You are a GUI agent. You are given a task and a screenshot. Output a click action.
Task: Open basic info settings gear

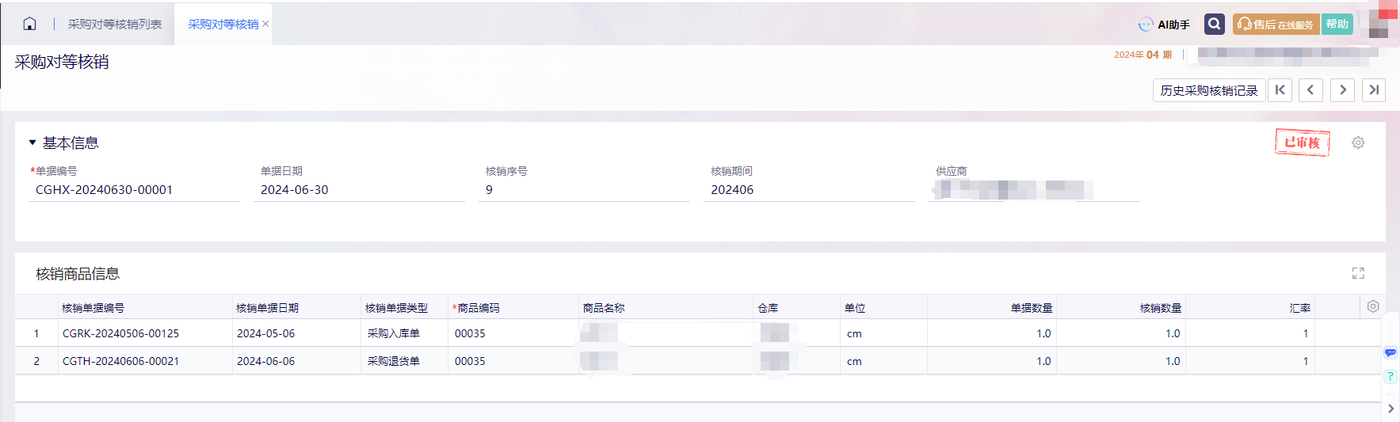point(1358,143)
